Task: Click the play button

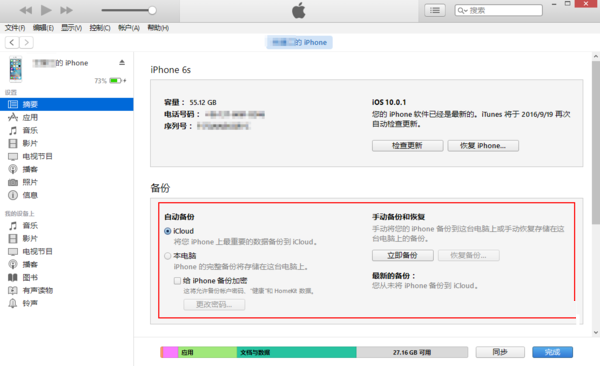Action: [46, 10]
